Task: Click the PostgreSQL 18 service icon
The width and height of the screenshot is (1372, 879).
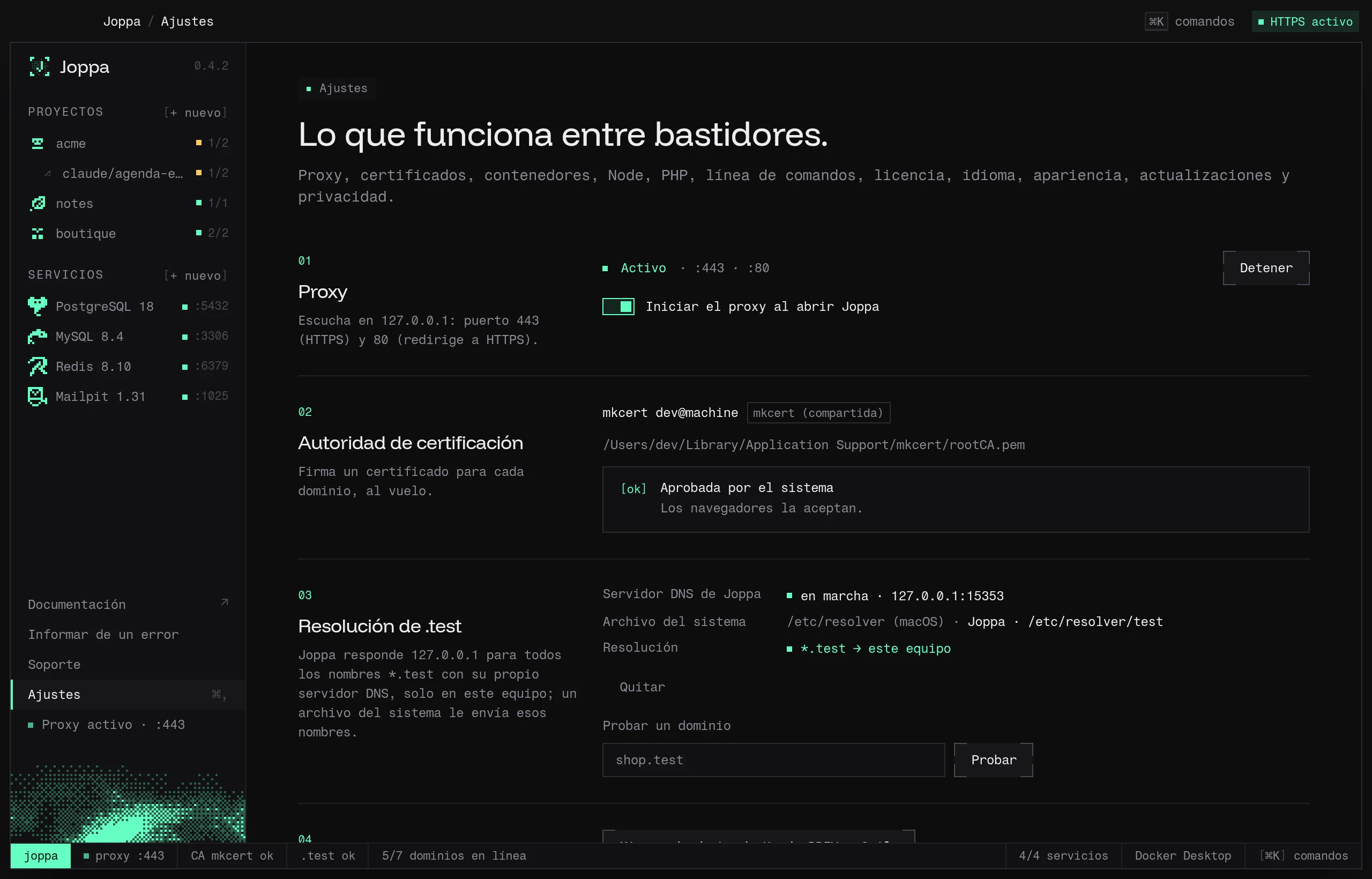Action: [38, 307]
